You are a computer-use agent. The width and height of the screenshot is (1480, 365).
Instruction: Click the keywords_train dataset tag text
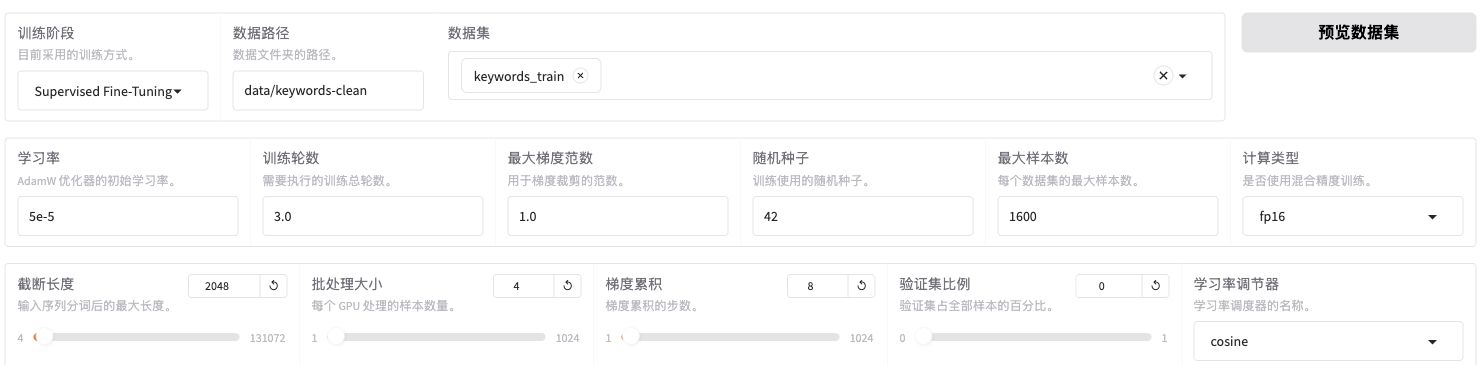(518, 76)
